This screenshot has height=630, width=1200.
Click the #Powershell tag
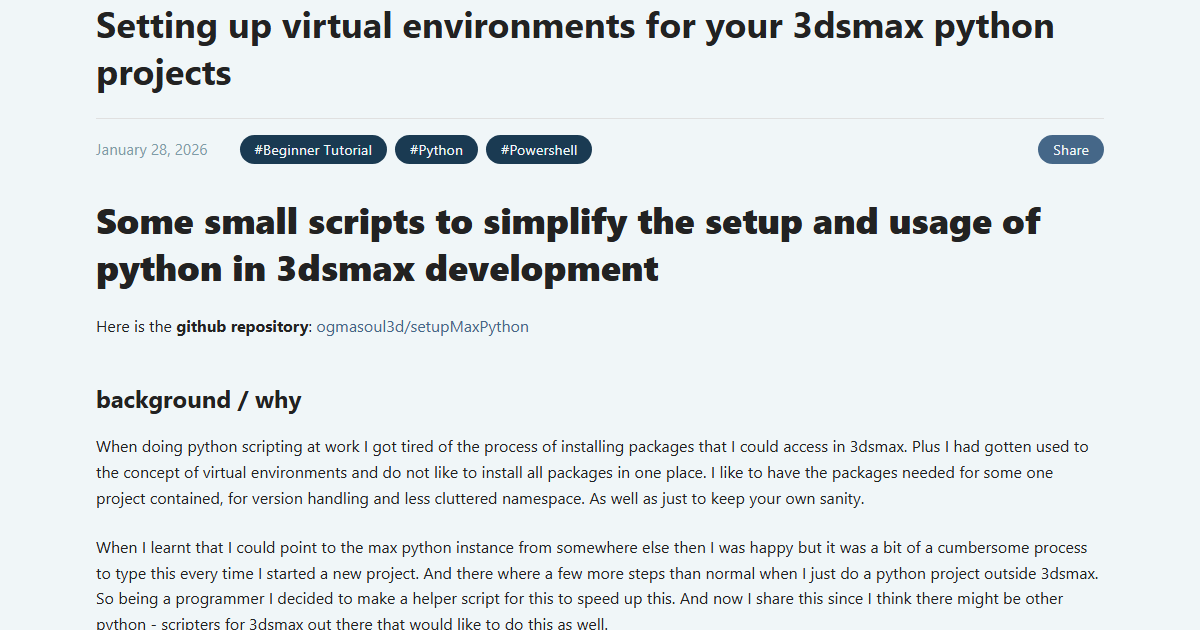538,149
